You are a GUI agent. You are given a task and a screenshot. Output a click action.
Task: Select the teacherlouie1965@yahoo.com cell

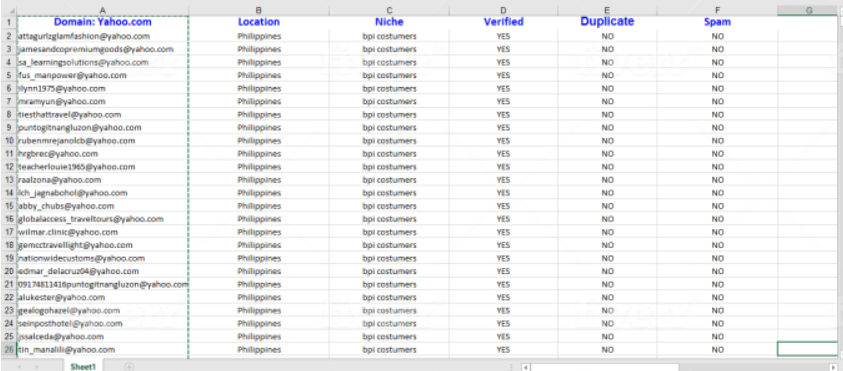tap(103, 167)
